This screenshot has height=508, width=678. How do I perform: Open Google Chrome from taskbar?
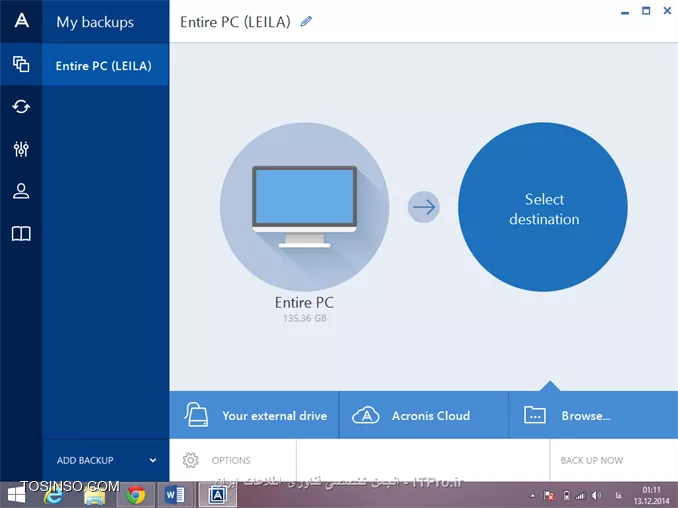tap(136, 495)
